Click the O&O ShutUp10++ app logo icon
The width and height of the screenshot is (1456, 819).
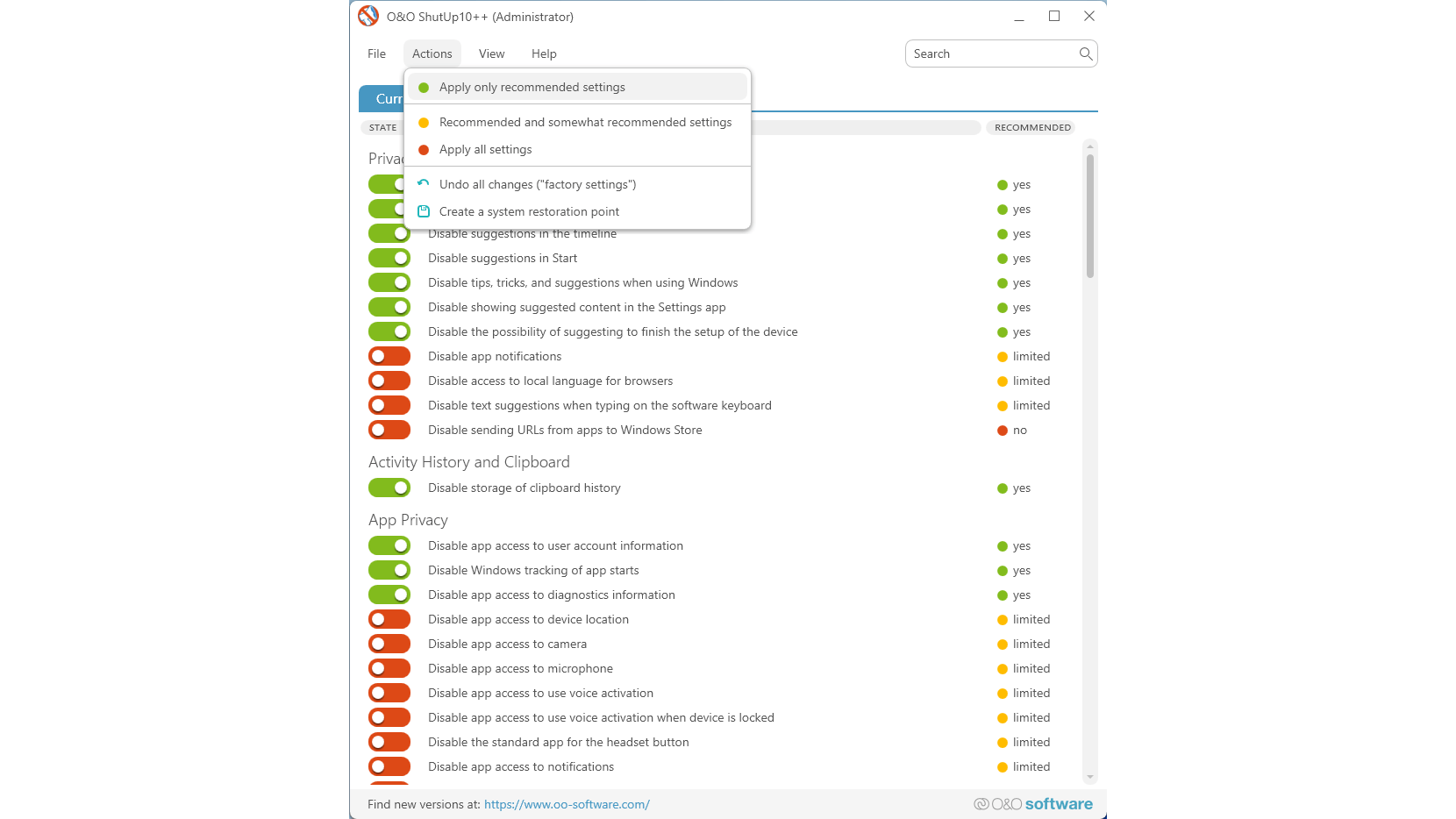coord(368,16)
